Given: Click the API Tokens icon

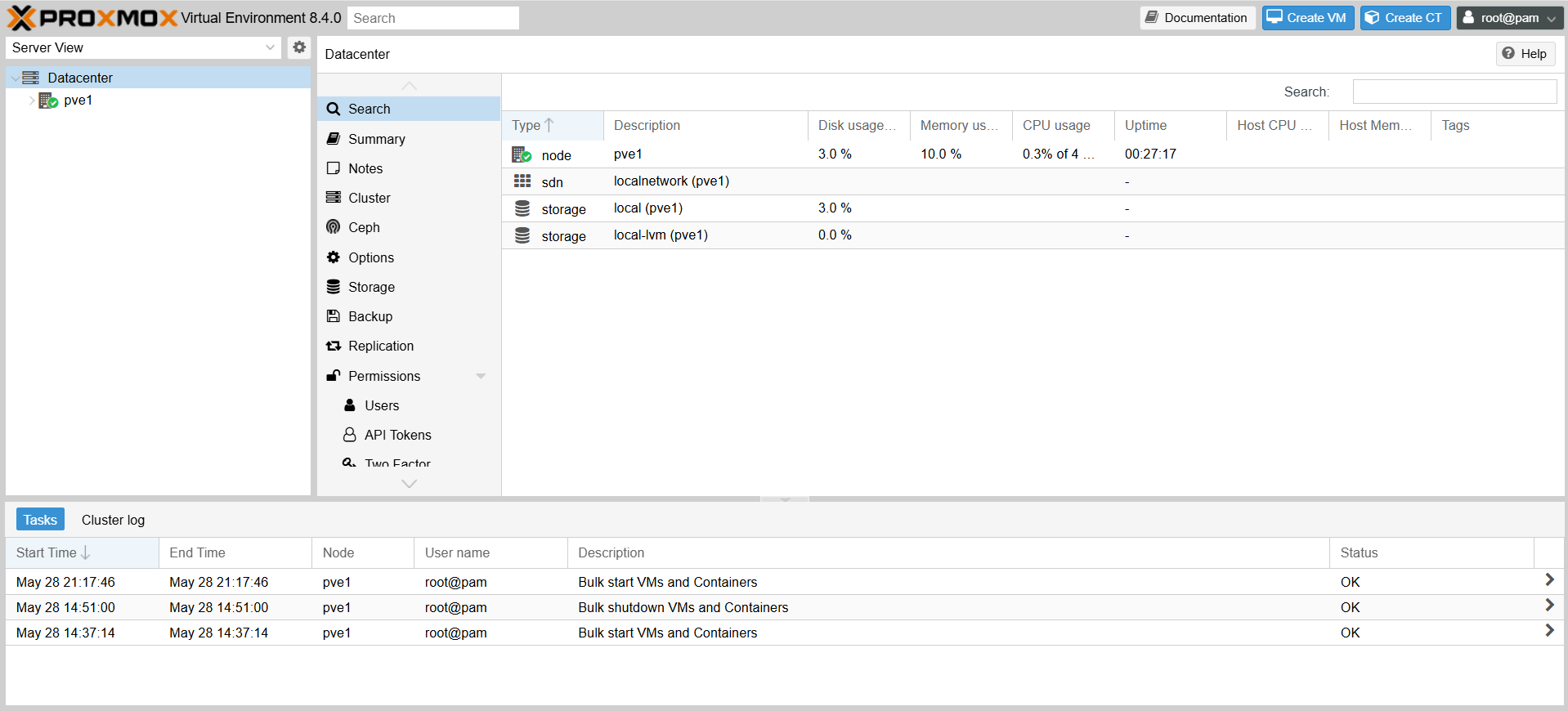Looking at the screenshot, I should [350, 435].
